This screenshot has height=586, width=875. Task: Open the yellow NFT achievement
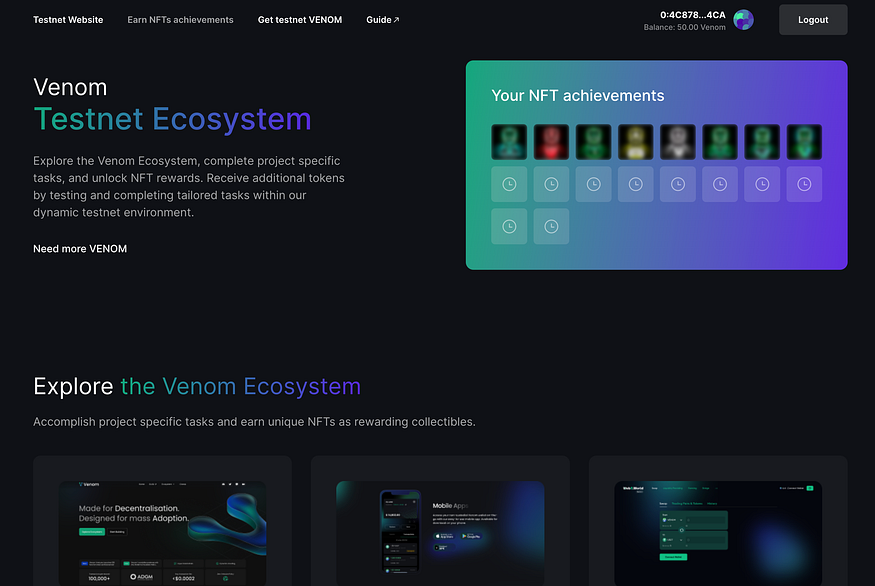coord(636,142)
